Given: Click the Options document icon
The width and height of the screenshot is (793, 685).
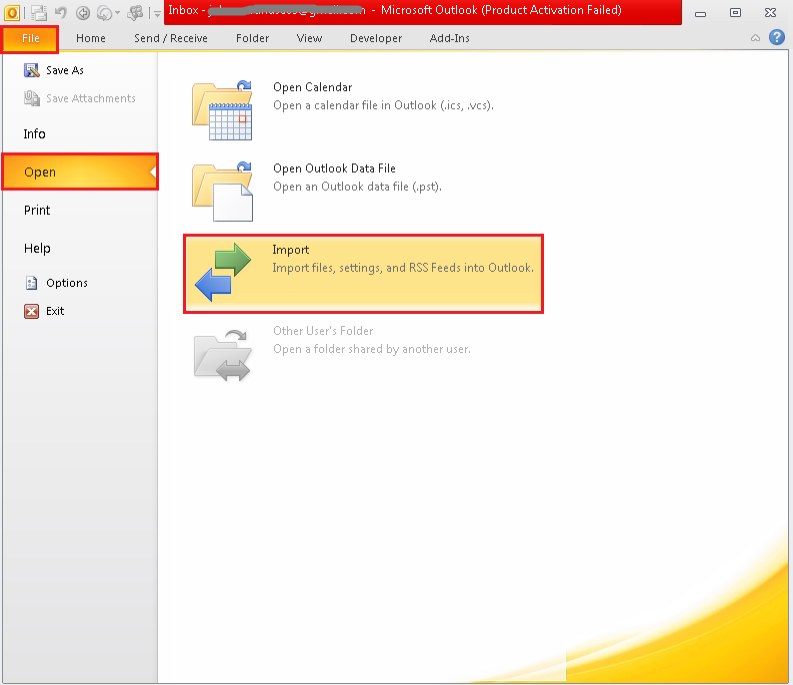Looking at the screenshot, I should coord(31,283).
